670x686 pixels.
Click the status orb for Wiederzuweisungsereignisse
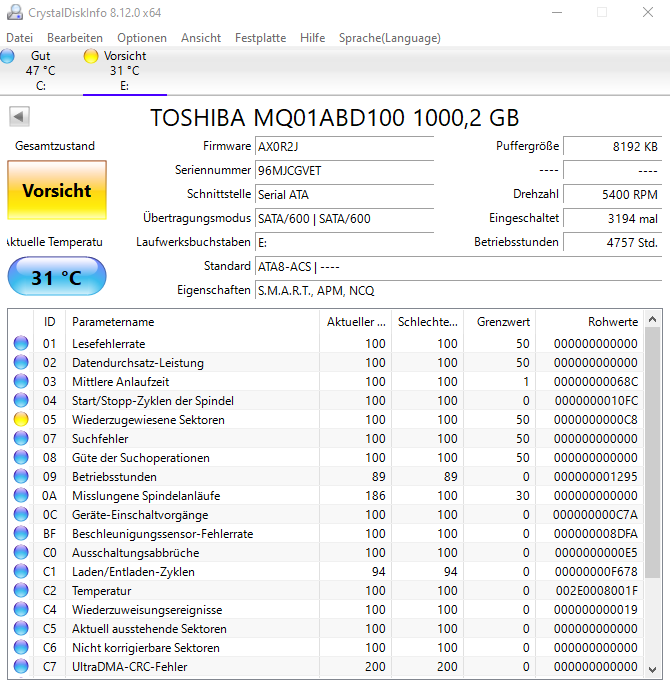point(21,610)
